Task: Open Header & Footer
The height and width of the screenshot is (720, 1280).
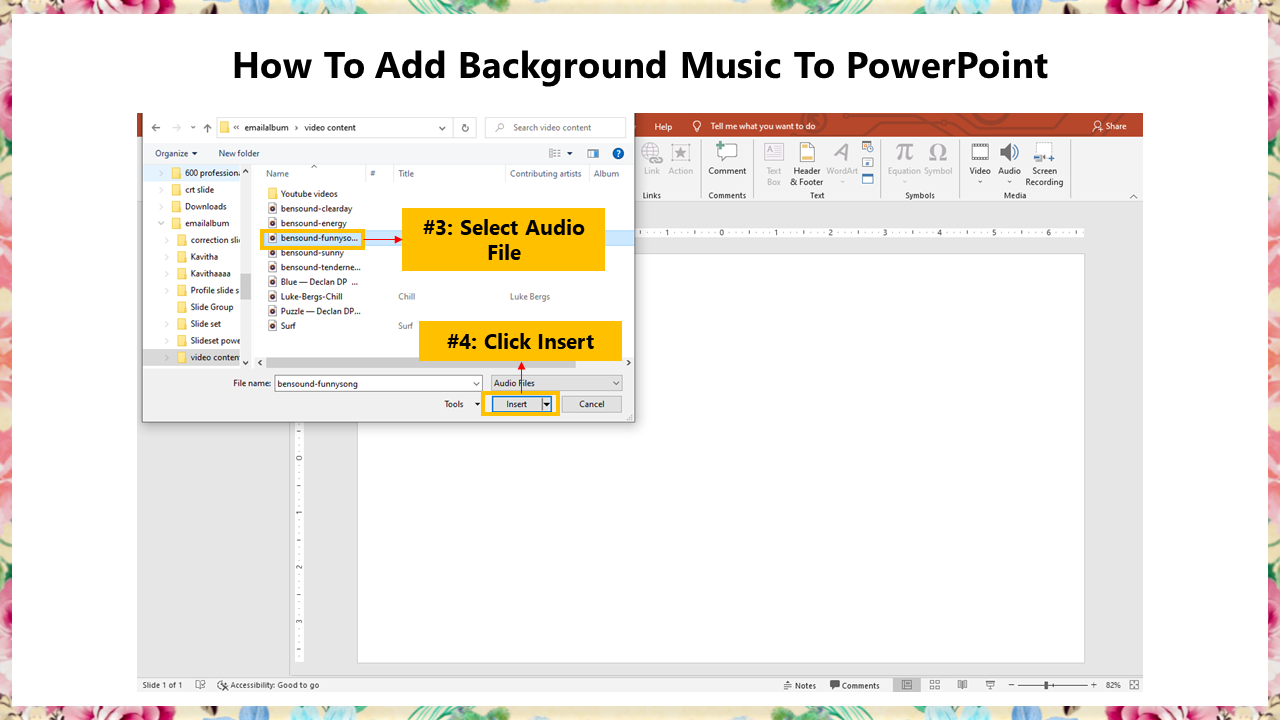Action: pos(807,164)
